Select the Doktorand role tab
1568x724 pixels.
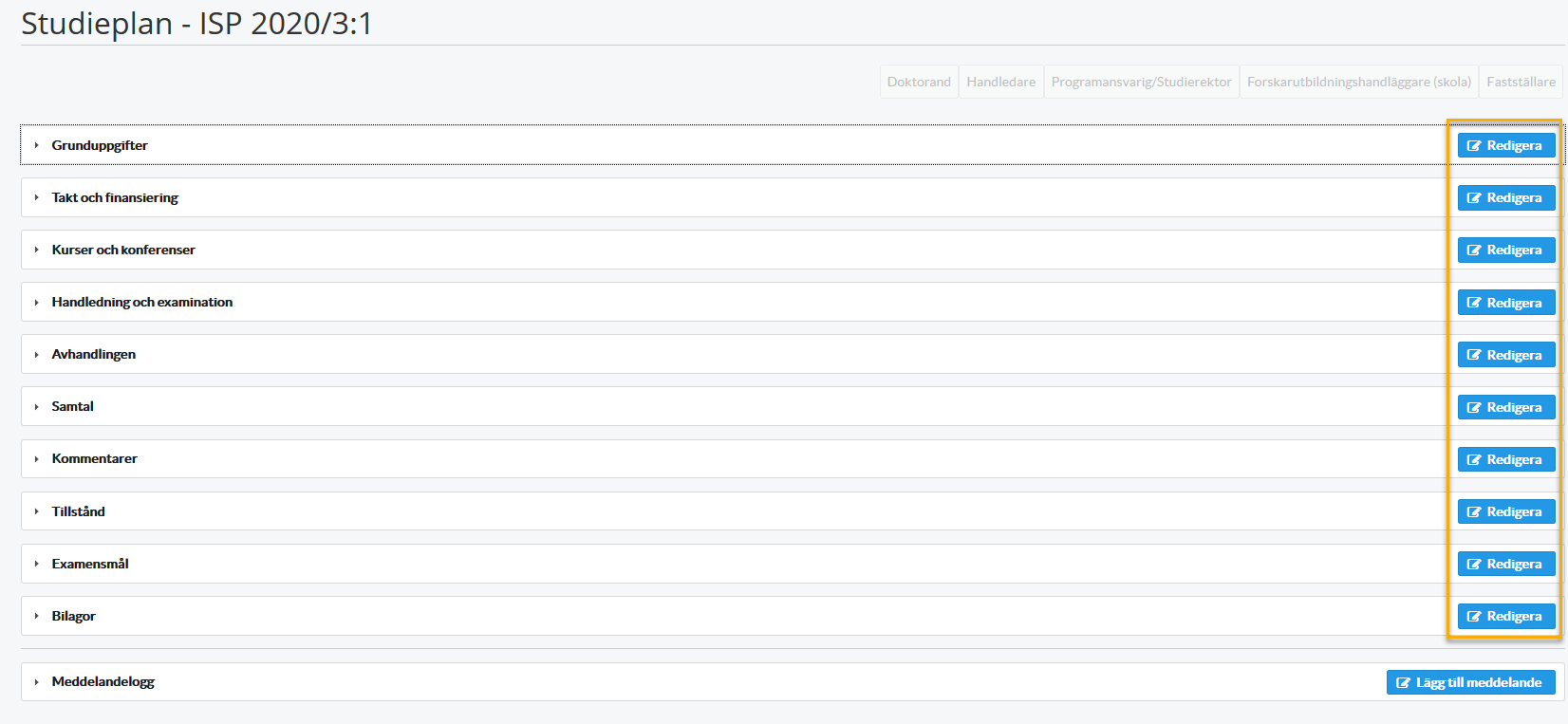(919, 82)
